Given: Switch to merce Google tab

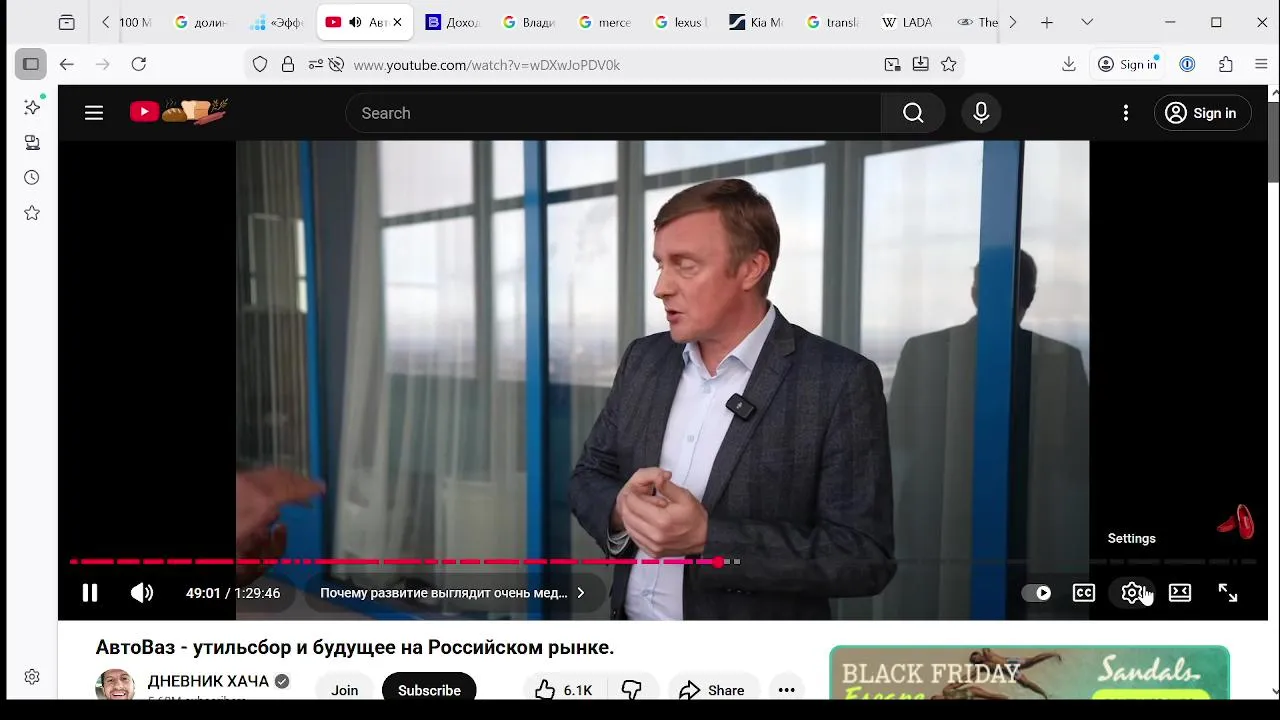Looking at the screenshot, I should tap(604, 22).
